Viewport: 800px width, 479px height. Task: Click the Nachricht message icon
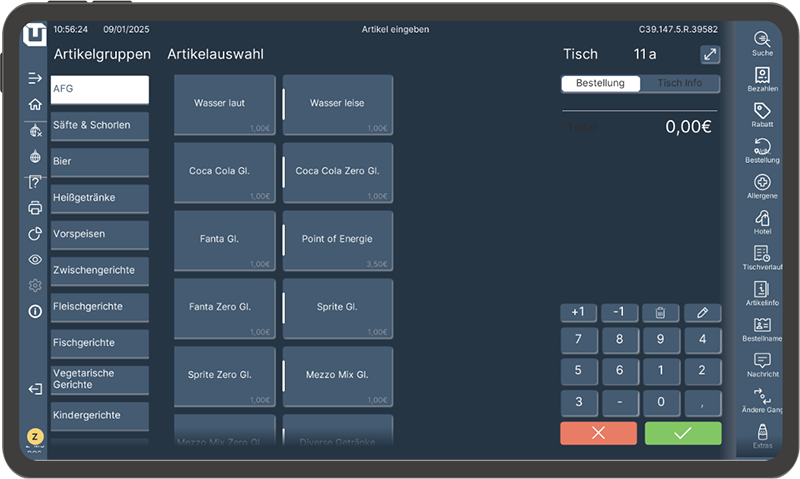[762, 364]
